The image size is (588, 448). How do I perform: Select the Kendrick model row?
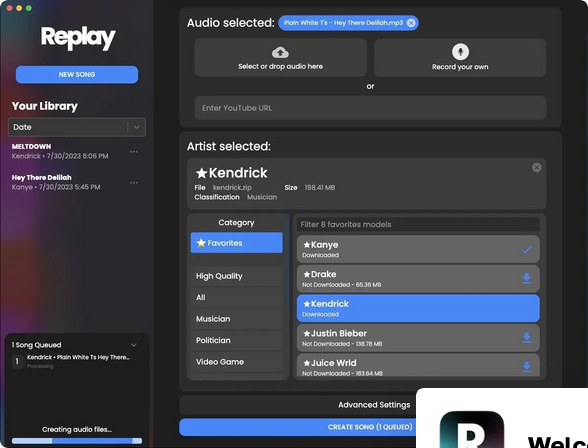418,308
